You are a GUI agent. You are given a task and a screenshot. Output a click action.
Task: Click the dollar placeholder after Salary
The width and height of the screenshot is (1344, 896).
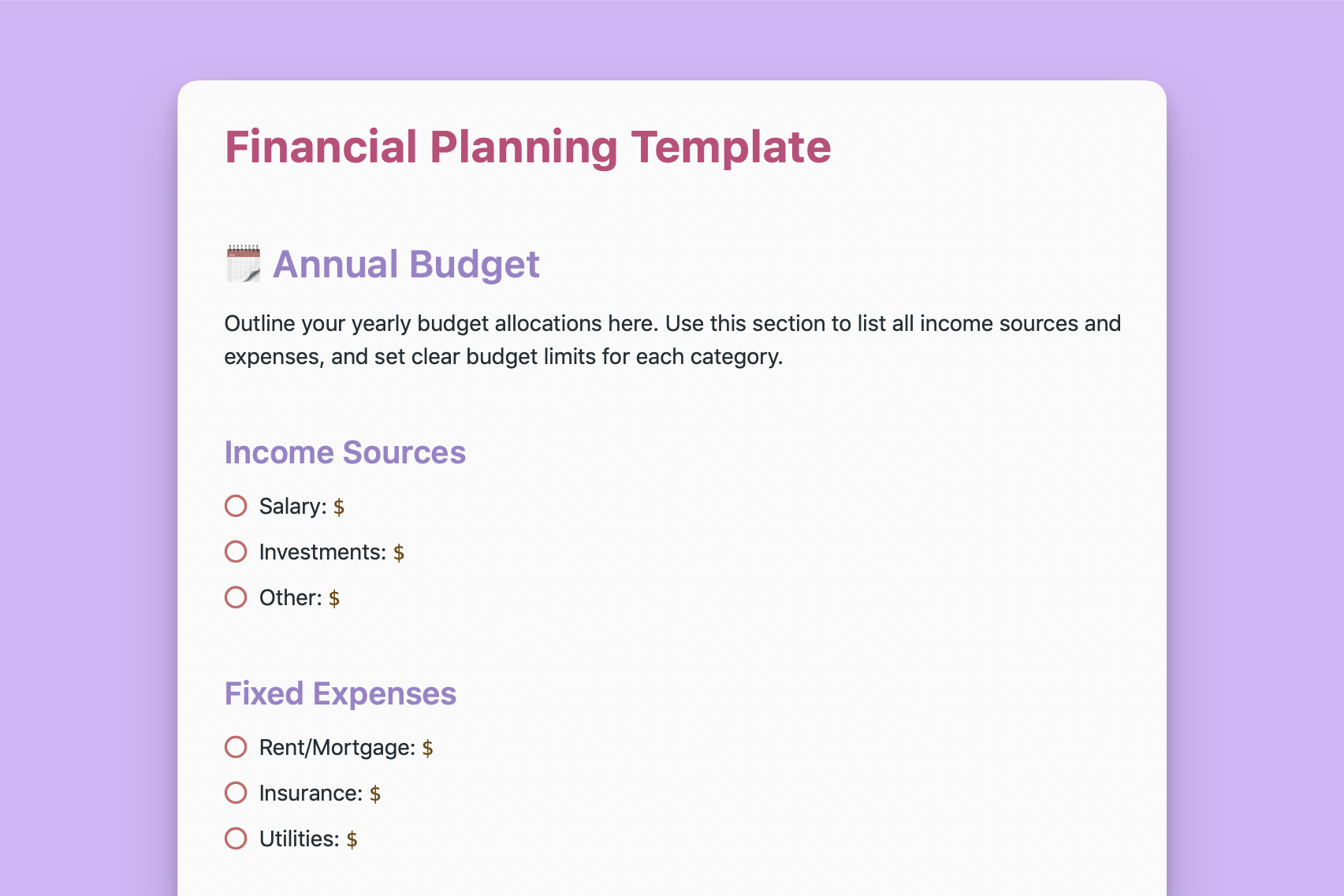pos(339,507)
